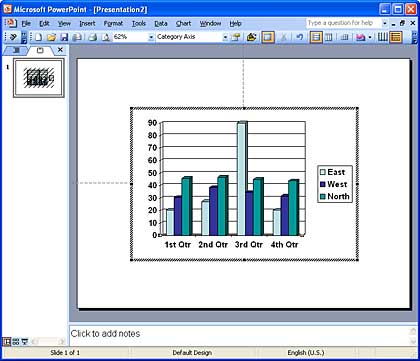Switch to the Outline tab in the left pane
Viewport: 420px width, 361px height.
(16, 50)
